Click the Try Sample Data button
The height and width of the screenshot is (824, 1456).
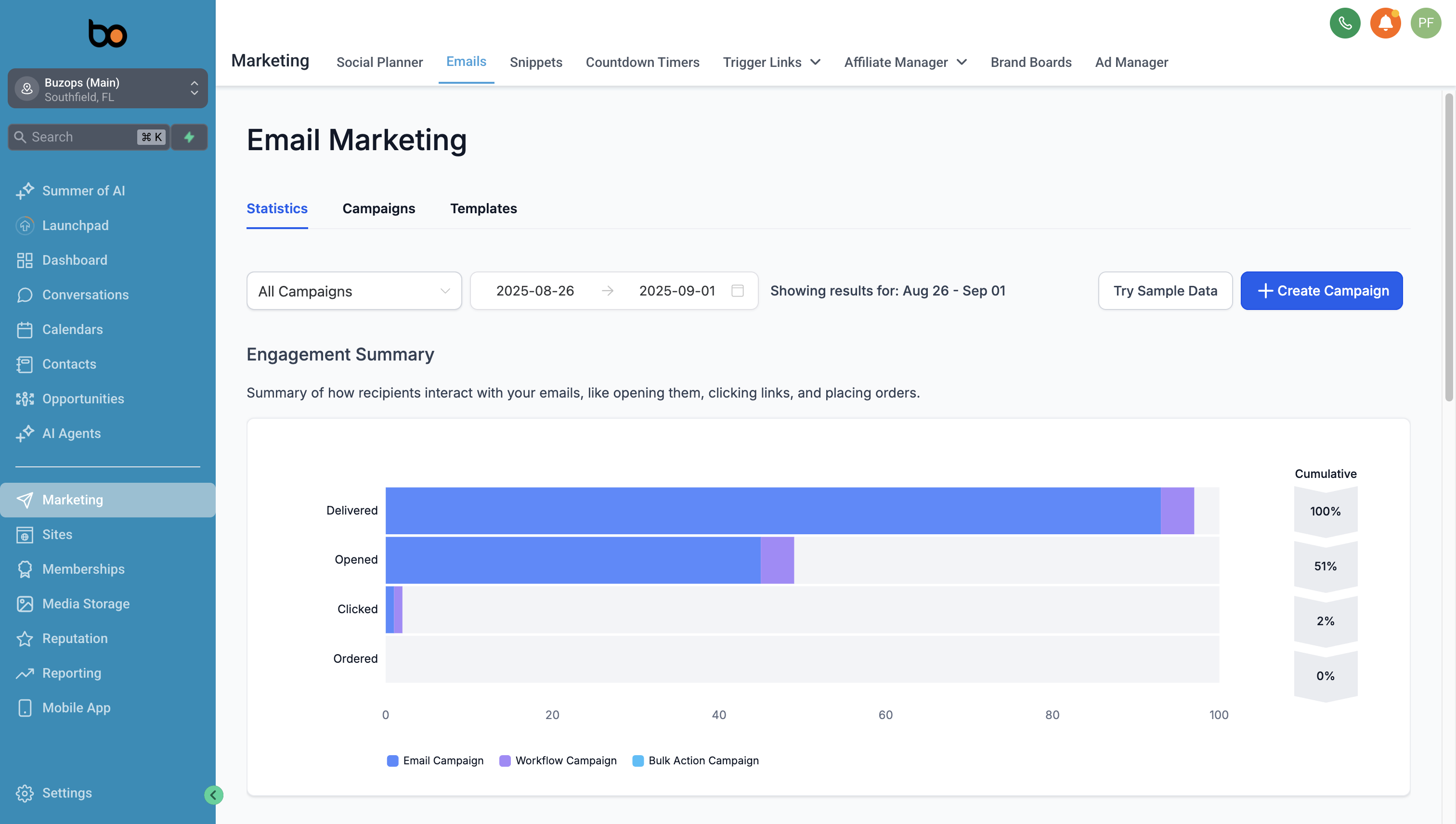click(1164, 291)
